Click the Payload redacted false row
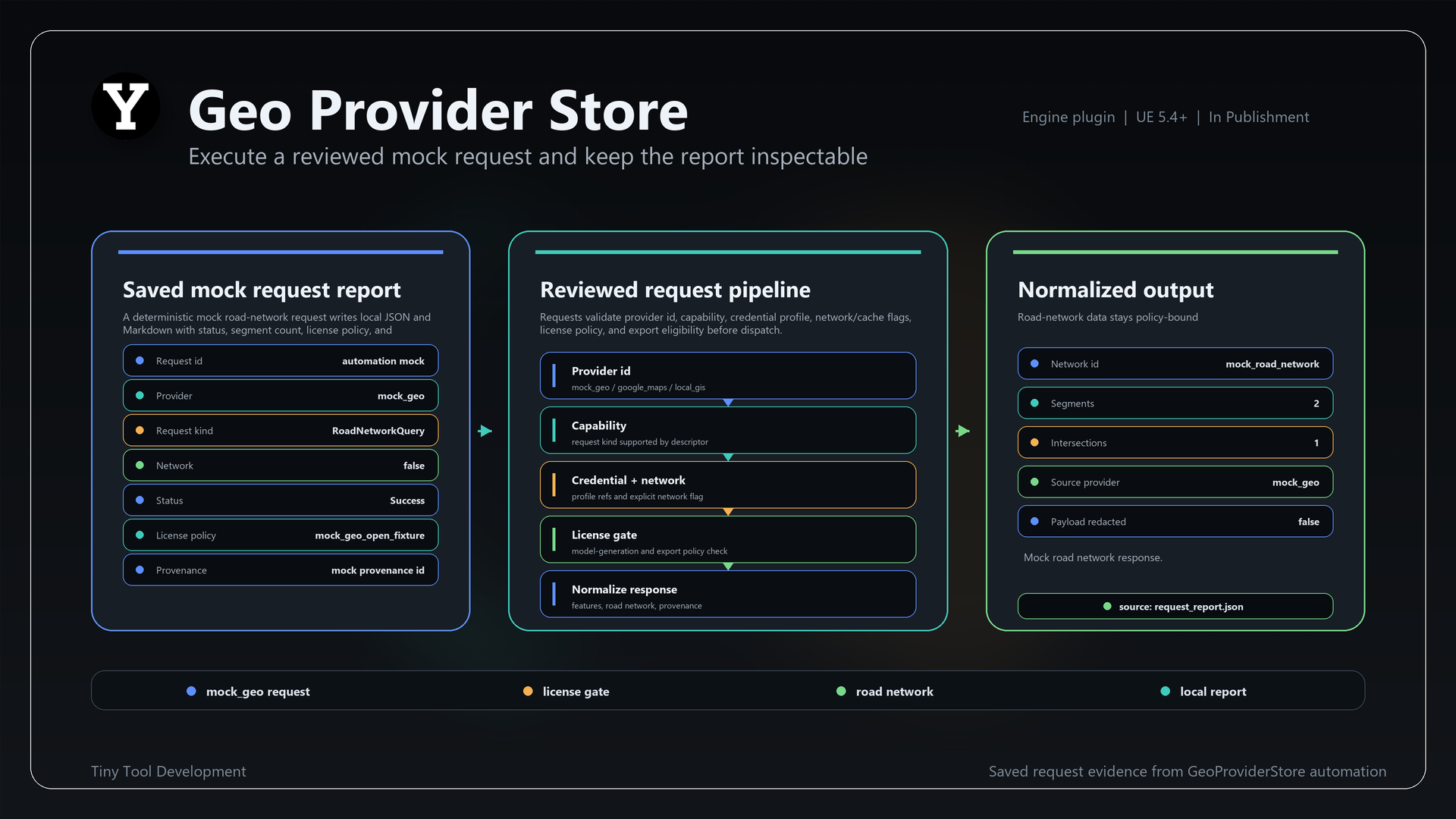Screen dimensions: 1456x819 (1175, 522)
